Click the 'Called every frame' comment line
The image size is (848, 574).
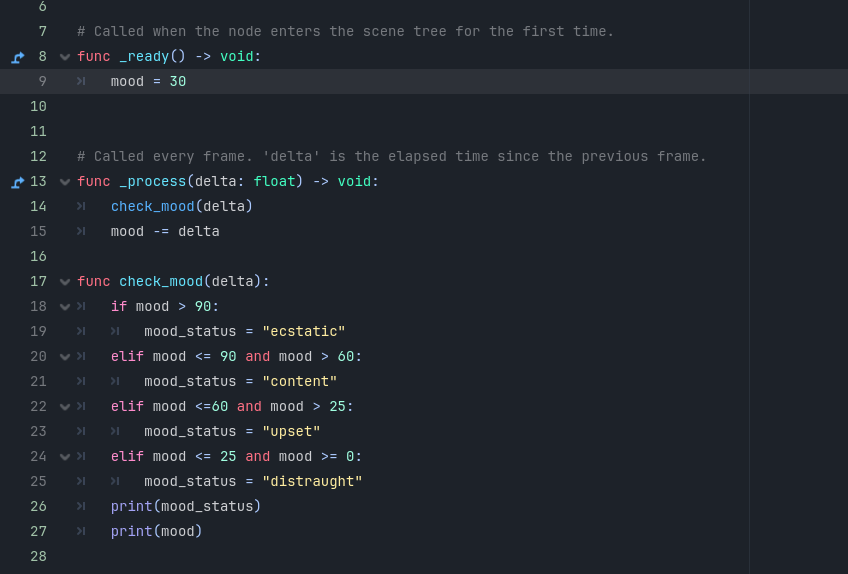click(392, 157)
